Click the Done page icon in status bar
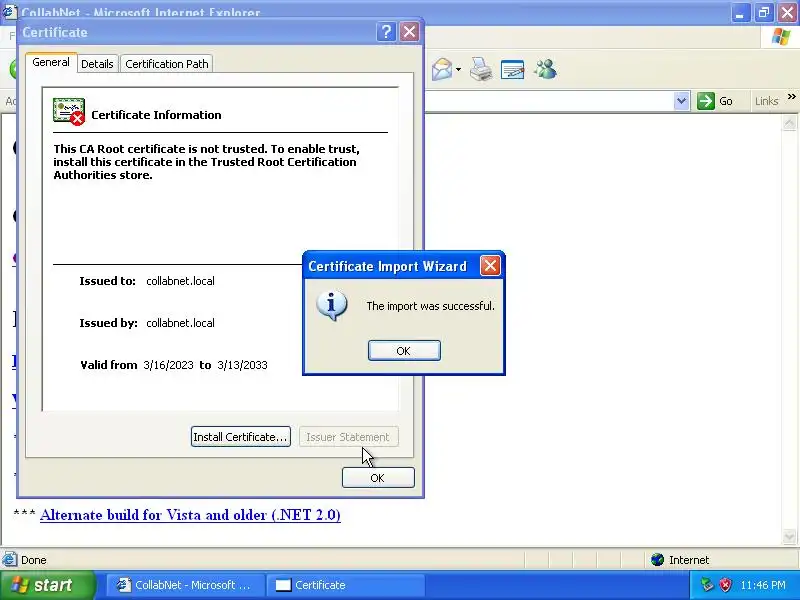The width and height of the screenshot is (800, 600). coord(9,560)
